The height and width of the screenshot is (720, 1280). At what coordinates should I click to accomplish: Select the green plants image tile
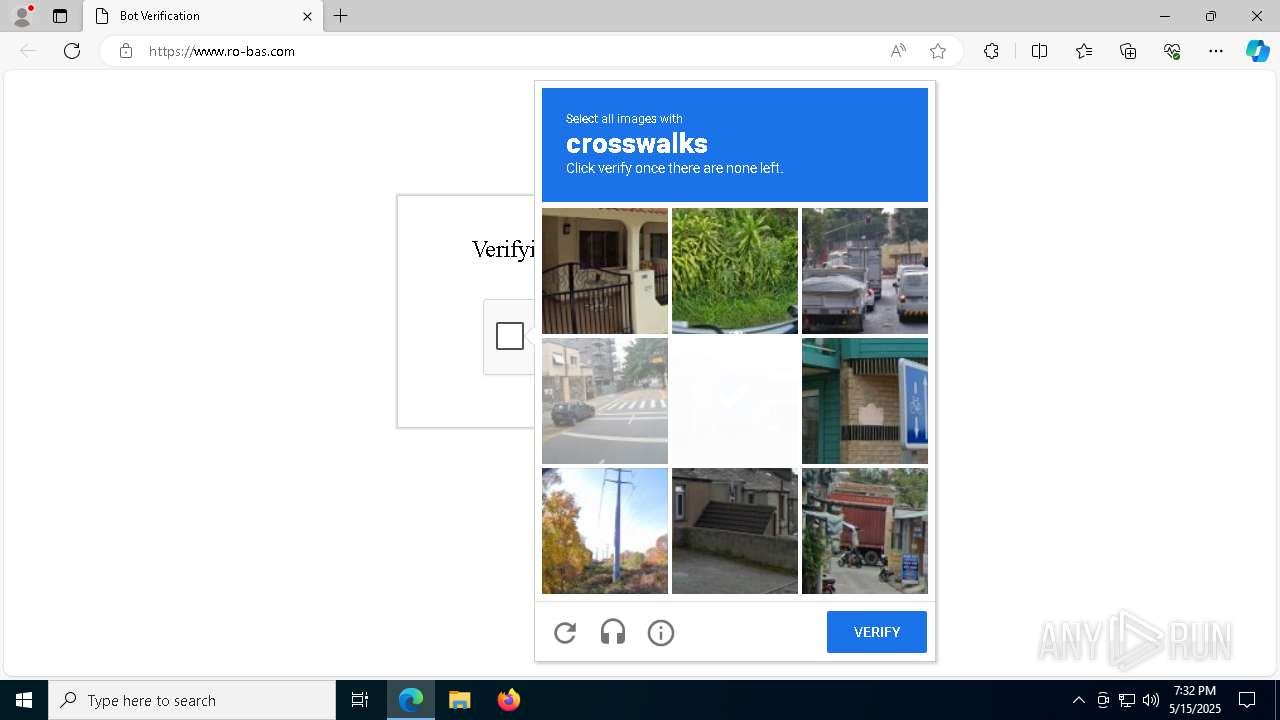[x=735, y=271]
